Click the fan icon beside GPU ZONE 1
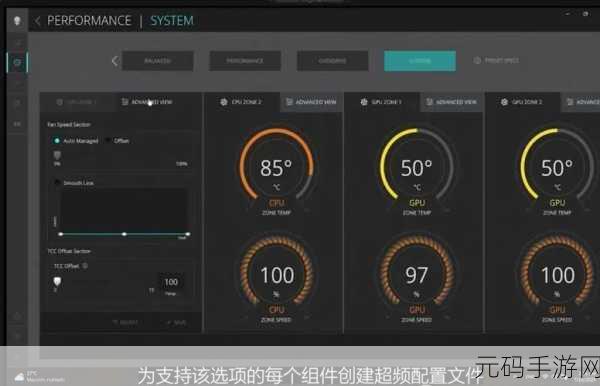Screen dimensions: 600x386 click(x=364, y=102)
